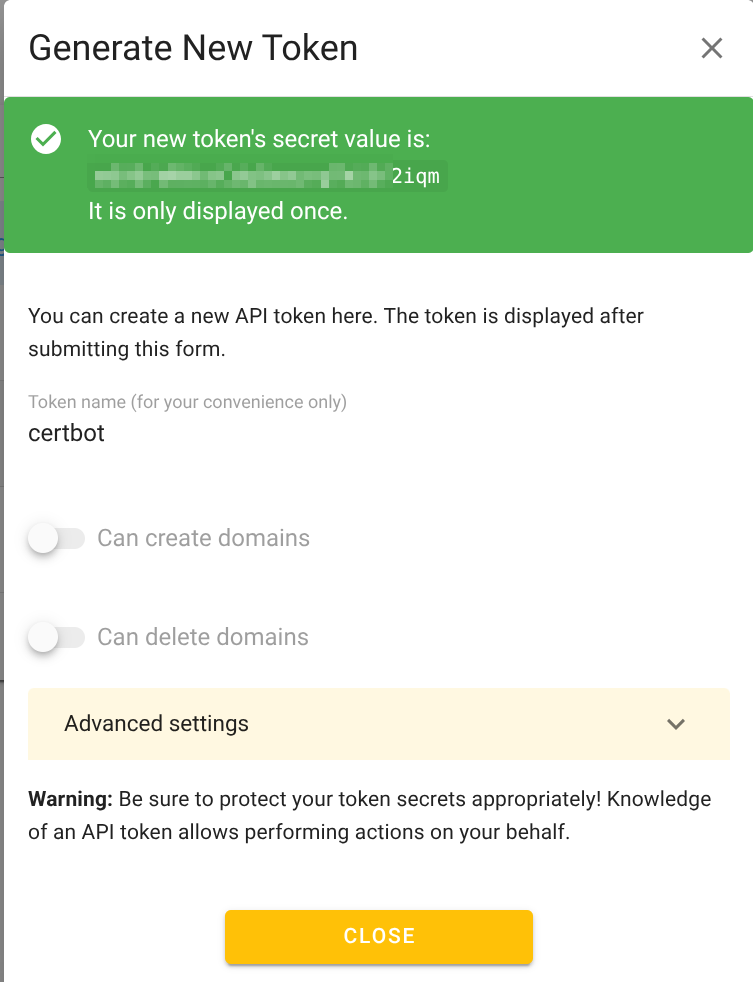
Task: Click the 'Advanced settings' header text
Action: [156, 723]
